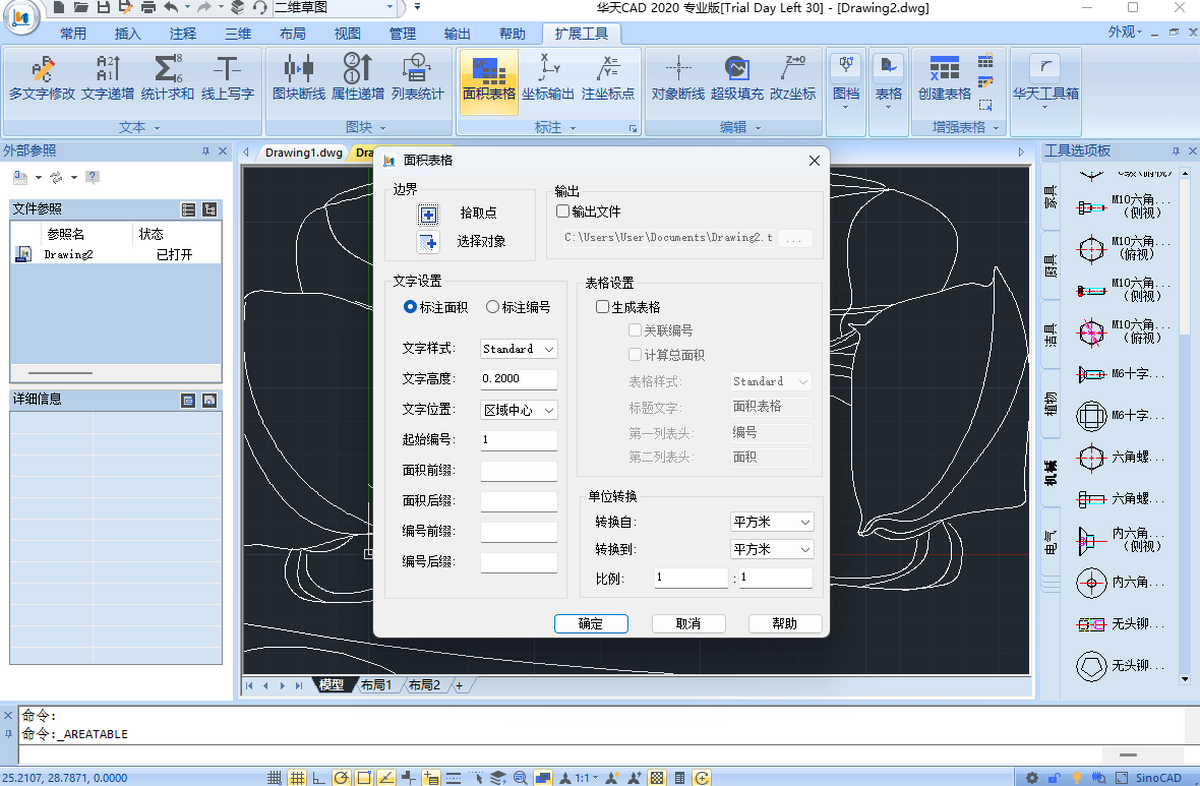The width and height of the screenshot is (1200, 786).
Task: Open the 创建表格 tool
Action: pos(944,78)
